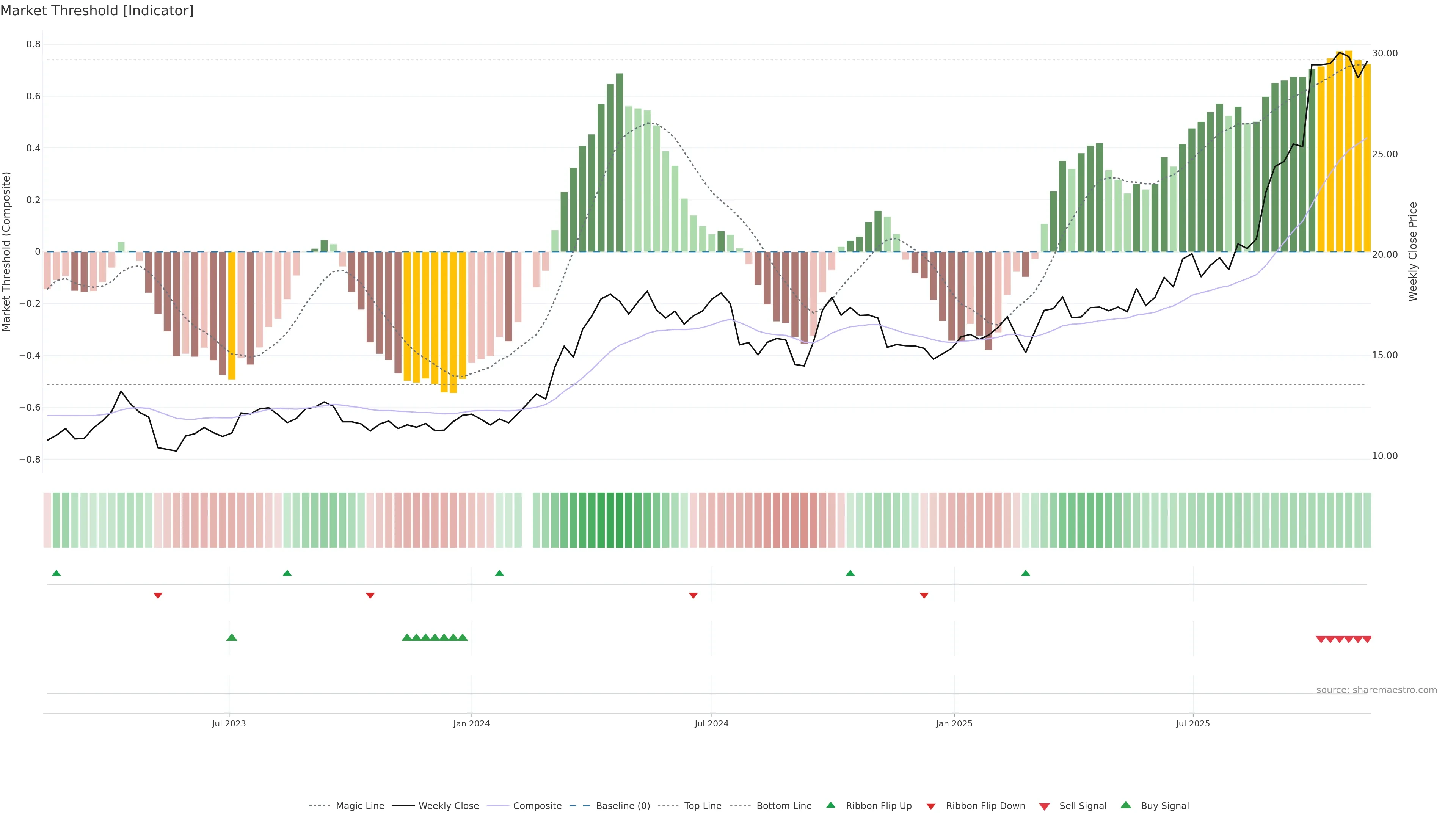Click the Sell Signal legend triangle icon
The image size is (1456, 819).
click(x=1044, y=806)
